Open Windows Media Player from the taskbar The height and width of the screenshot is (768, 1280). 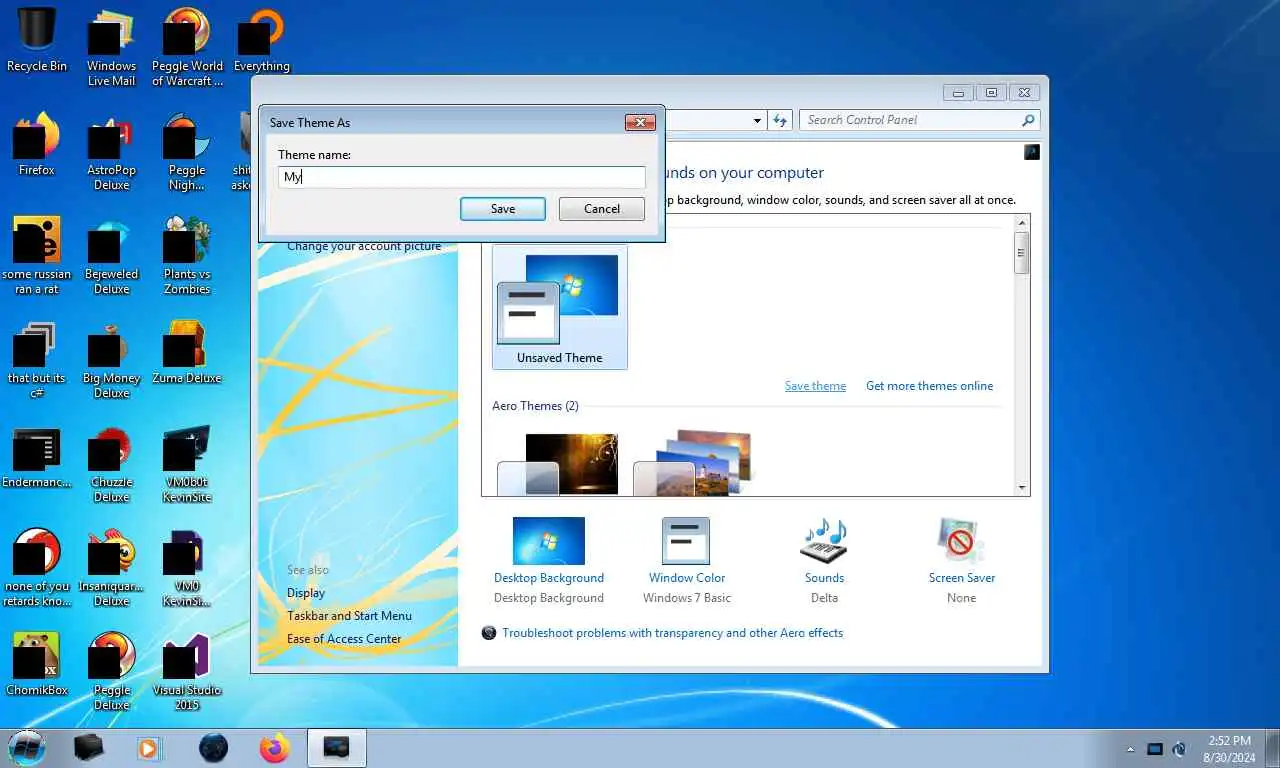click(x=148, y=747)
